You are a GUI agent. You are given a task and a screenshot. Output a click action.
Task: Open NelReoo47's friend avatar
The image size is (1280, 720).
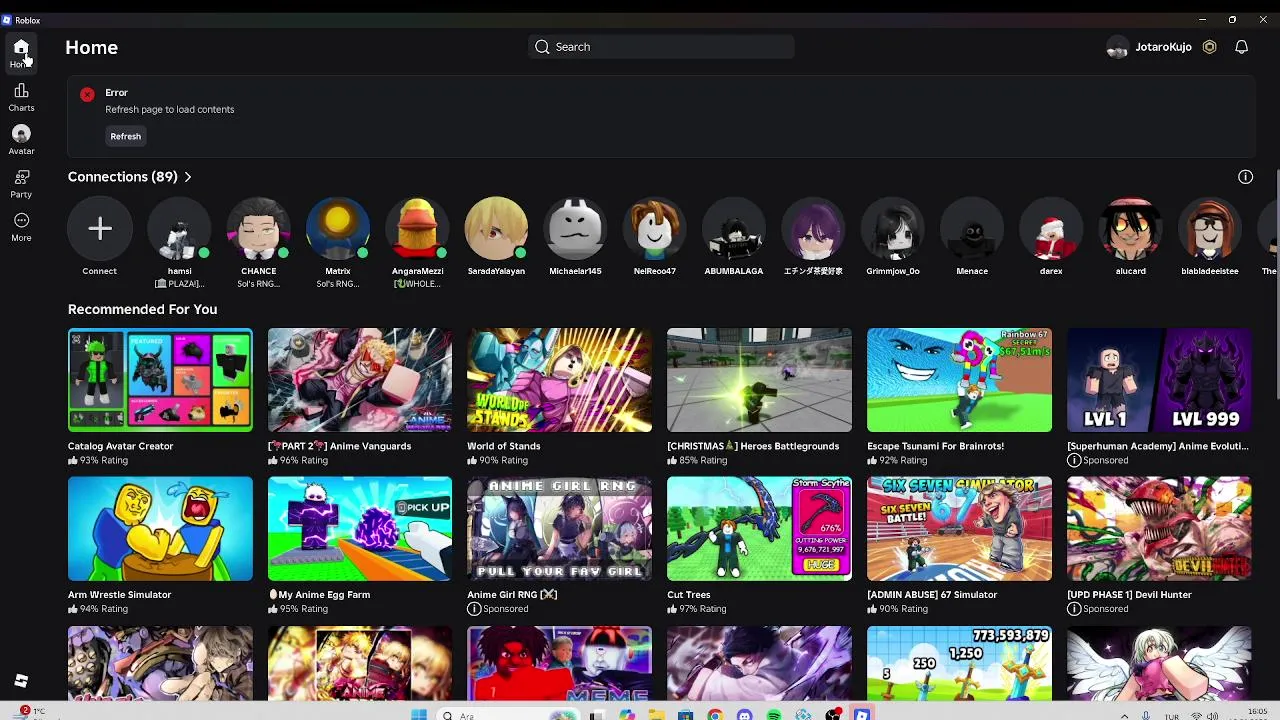tap(654, 229)
